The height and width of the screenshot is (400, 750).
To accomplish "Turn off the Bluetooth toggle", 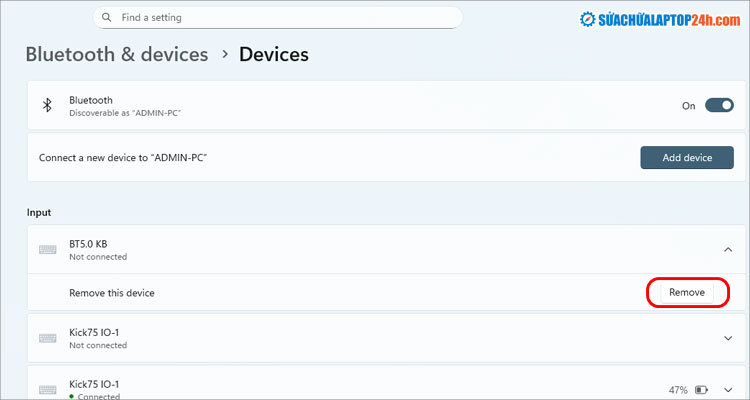I will 719,106.
